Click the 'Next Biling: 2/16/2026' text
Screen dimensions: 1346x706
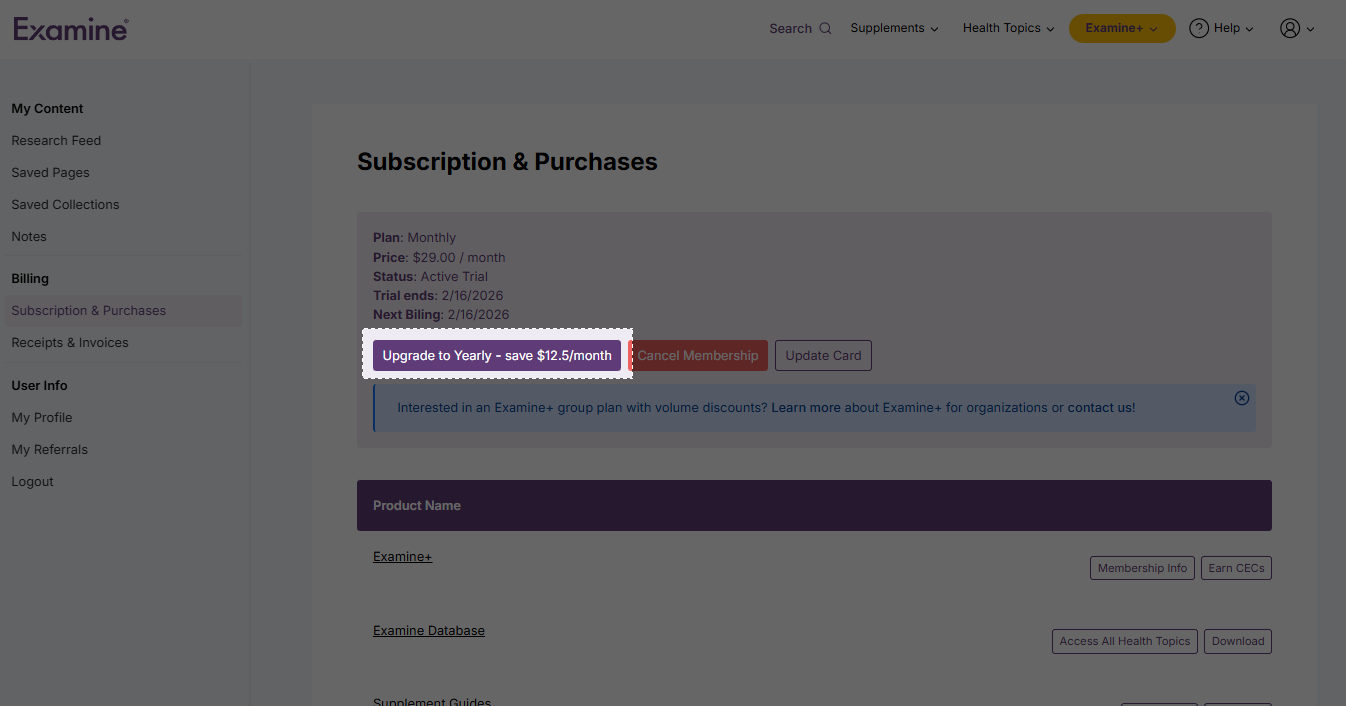pyautogui.click(x=441, y=314)
